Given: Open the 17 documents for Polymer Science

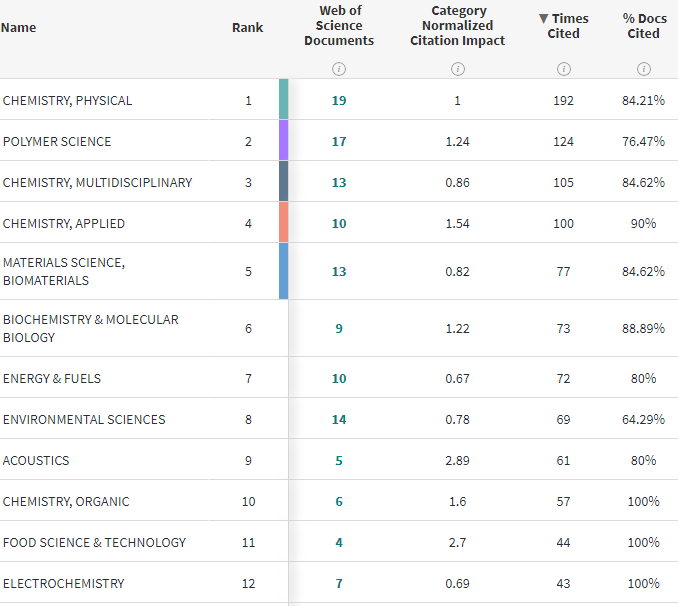Looking at the screenshot, I should pyautogui.click(x=339, y=141).
